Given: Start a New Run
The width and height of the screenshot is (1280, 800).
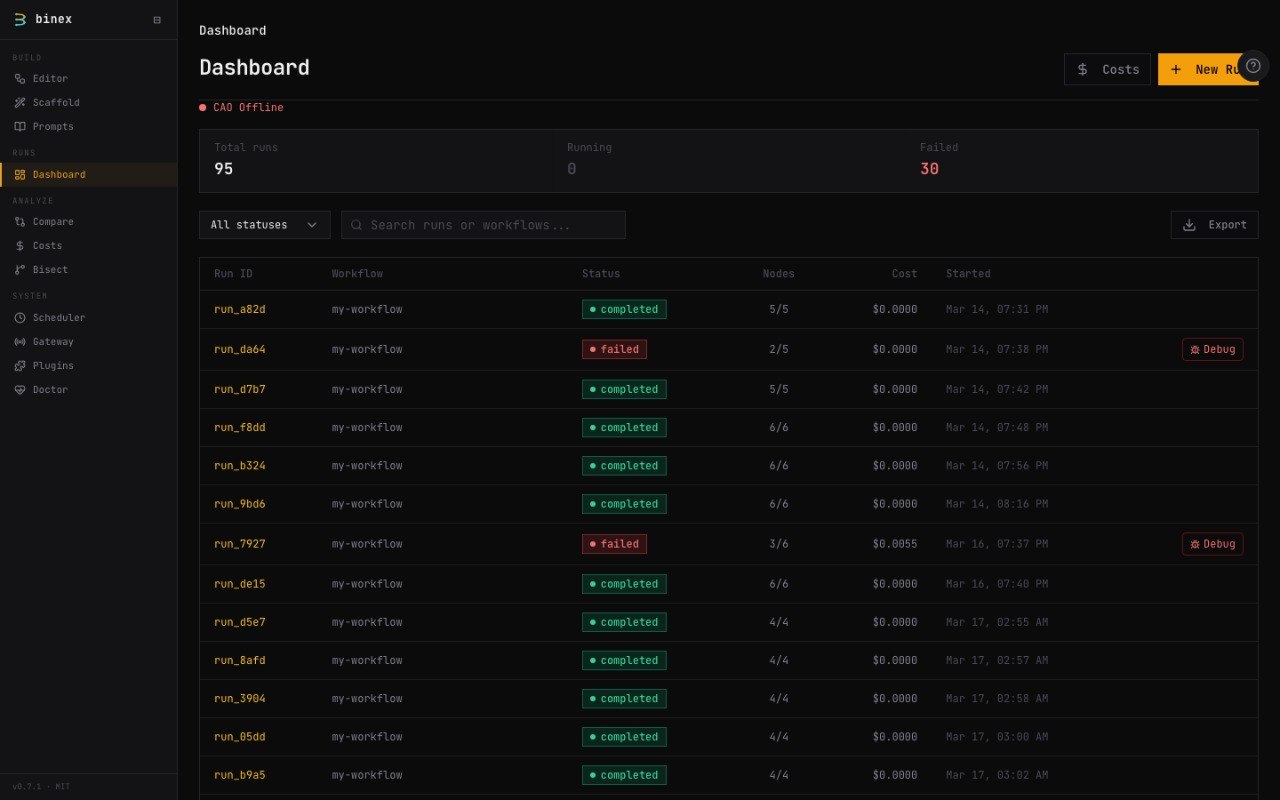Looking at the screenshot, I should (1208, 69).
